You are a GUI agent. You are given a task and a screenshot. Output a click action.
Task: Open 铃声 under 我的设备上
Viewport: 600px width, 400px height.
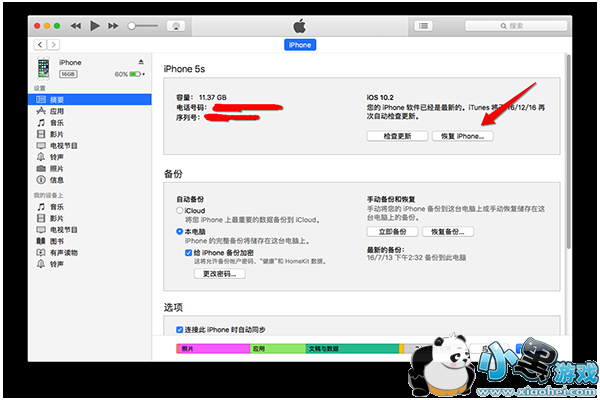pos(90,264)
